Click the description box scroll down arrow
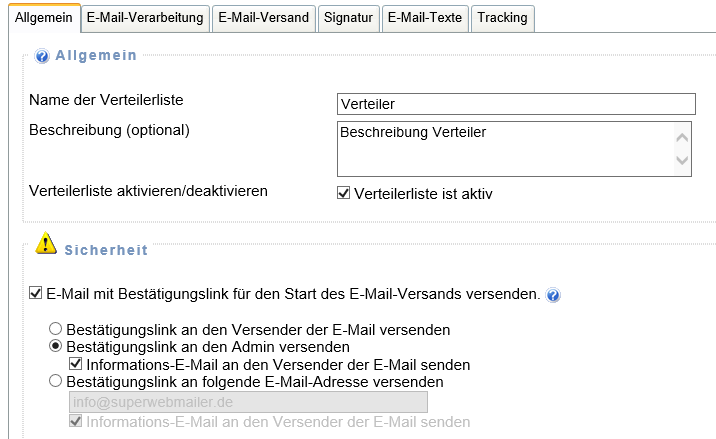 pyautogui.click(x=683, y=160)
